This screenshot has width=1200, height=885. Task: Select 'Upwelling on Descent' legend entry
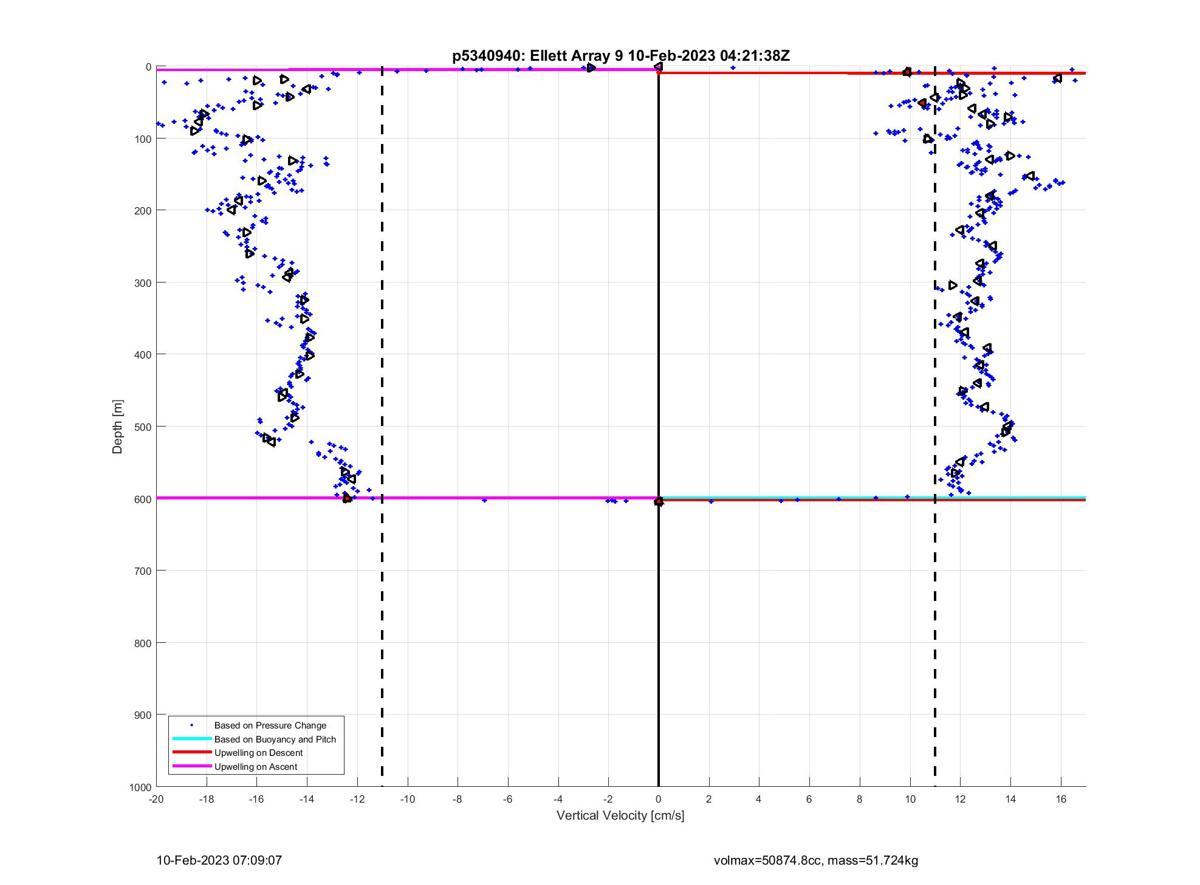tap(258, 753)
